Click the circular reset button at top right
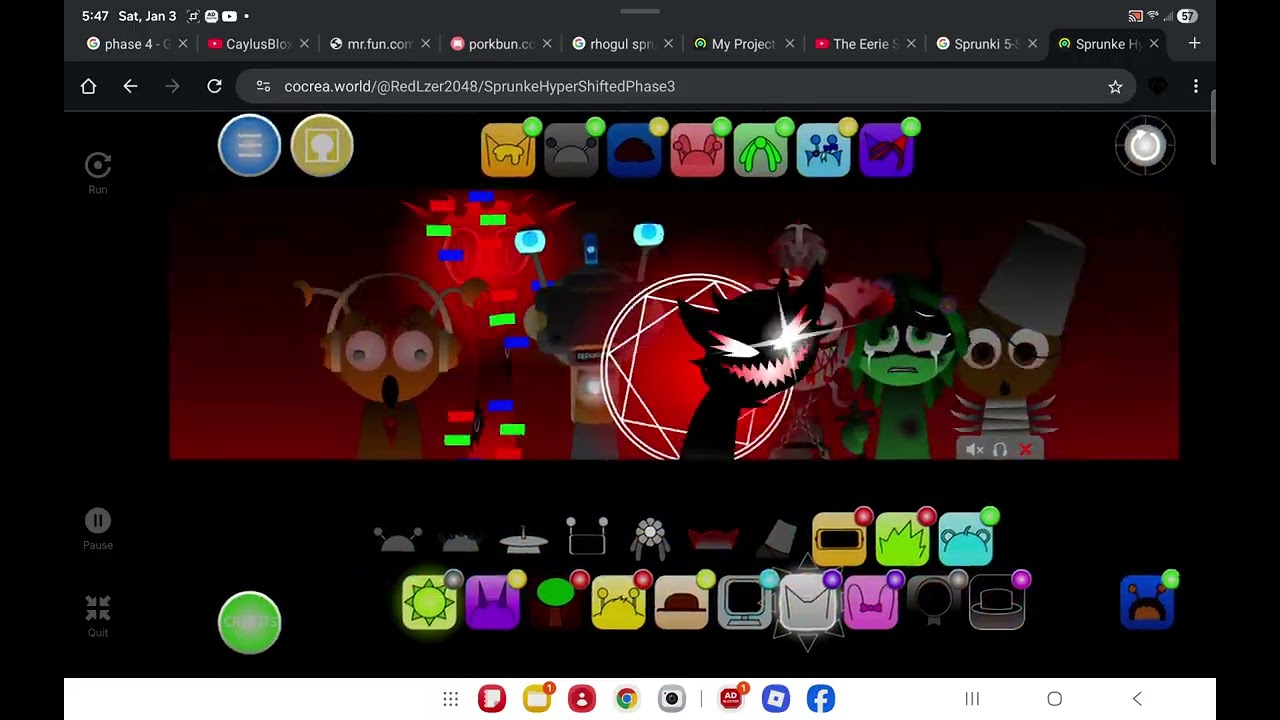 [x=1145, y=146]
